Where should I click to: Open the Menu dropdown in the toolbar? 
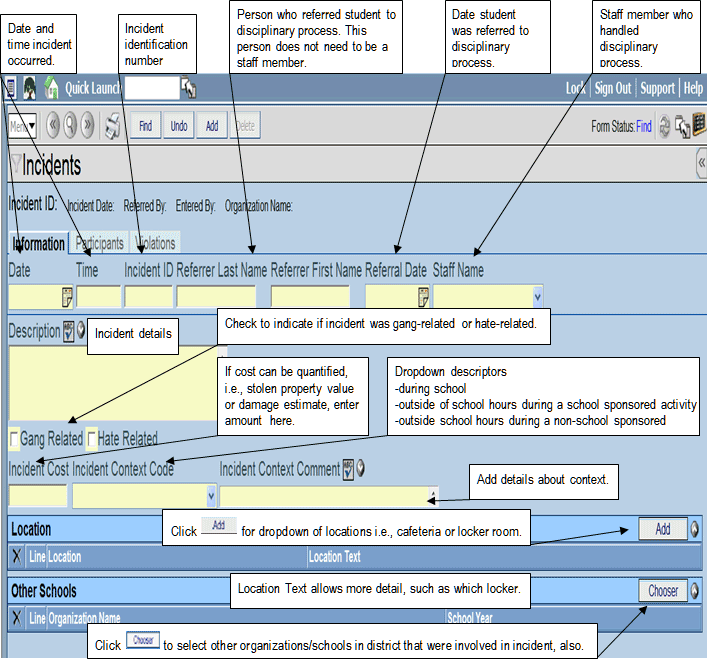pos(22,126)
